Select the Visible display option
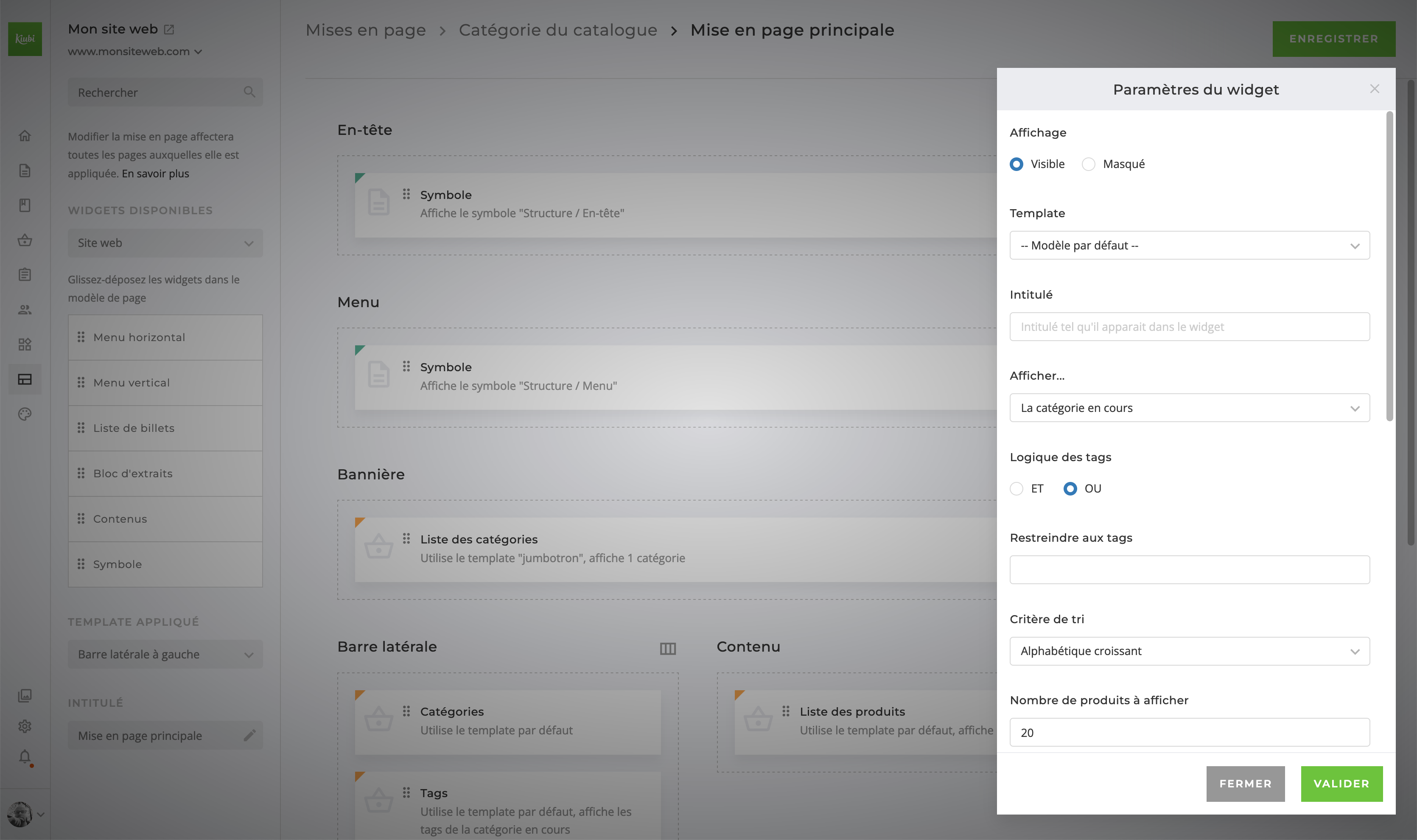Image resolution: width=1417 pixels, height=840 pixels. (x=1017, y=164)
